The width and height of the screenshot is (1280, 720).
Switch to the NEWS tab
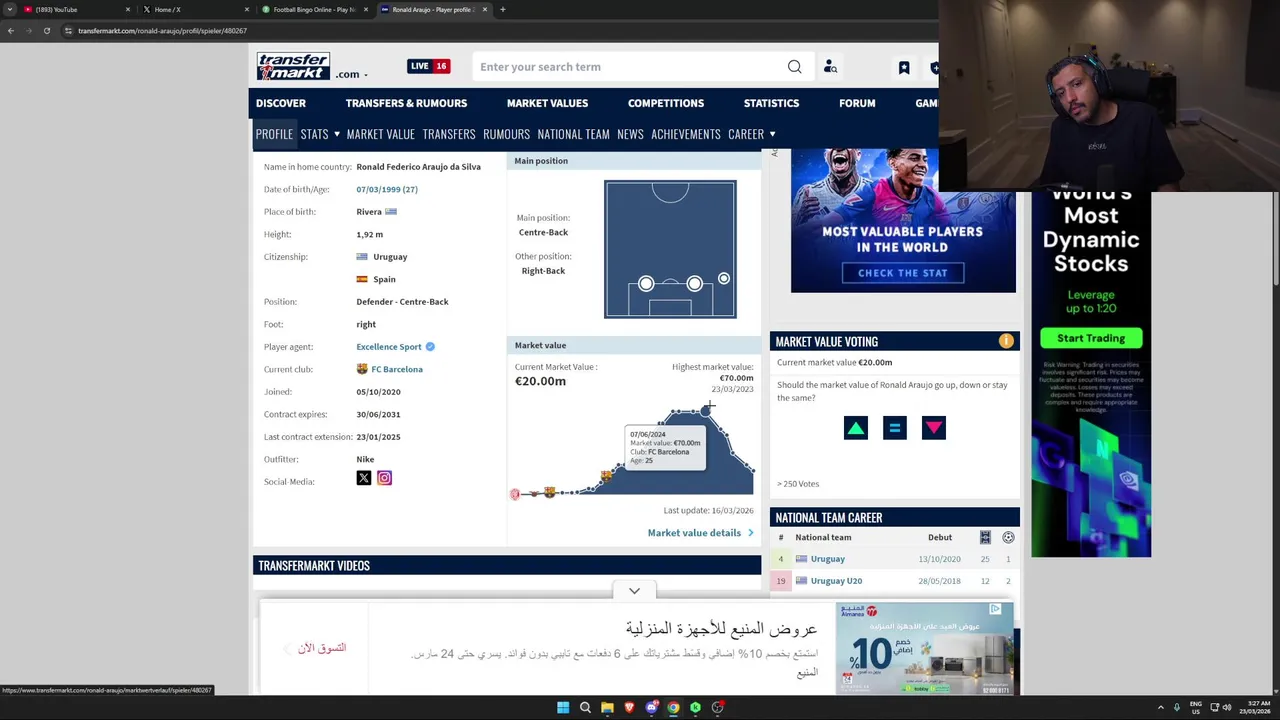[x=630, y=134]
